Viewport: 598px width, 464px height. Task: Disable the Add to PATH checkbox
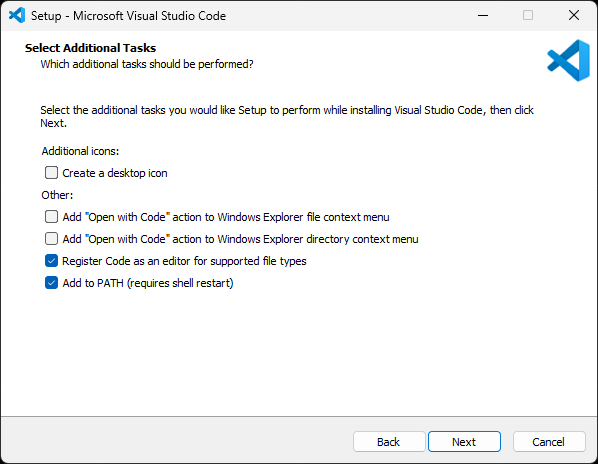point(51,283)
